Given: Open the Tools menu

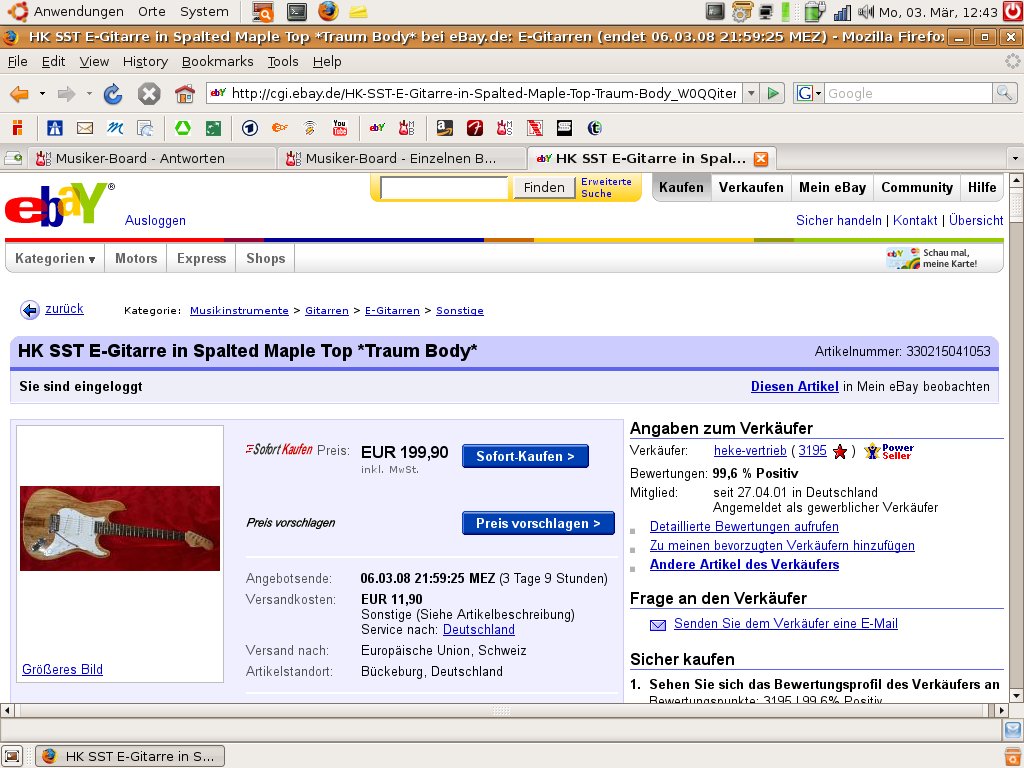Looking at the screenshot, I should [283, 61].
